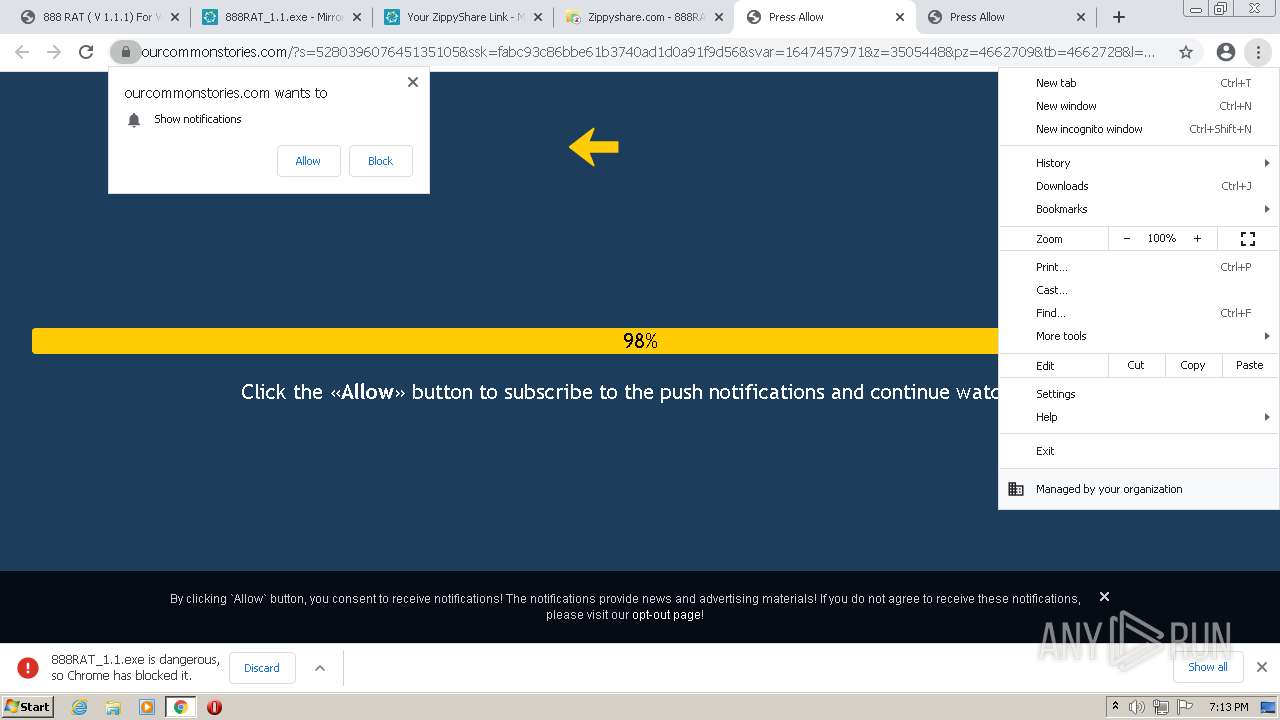Select New tab from Chrome menu
1280x720 pixels.
(1139, 83)
